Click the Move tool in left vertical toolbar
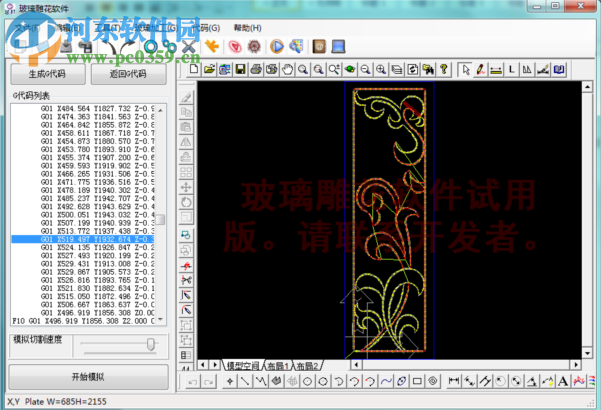Screen dimensions: 601x410 [x=186, y=187]
